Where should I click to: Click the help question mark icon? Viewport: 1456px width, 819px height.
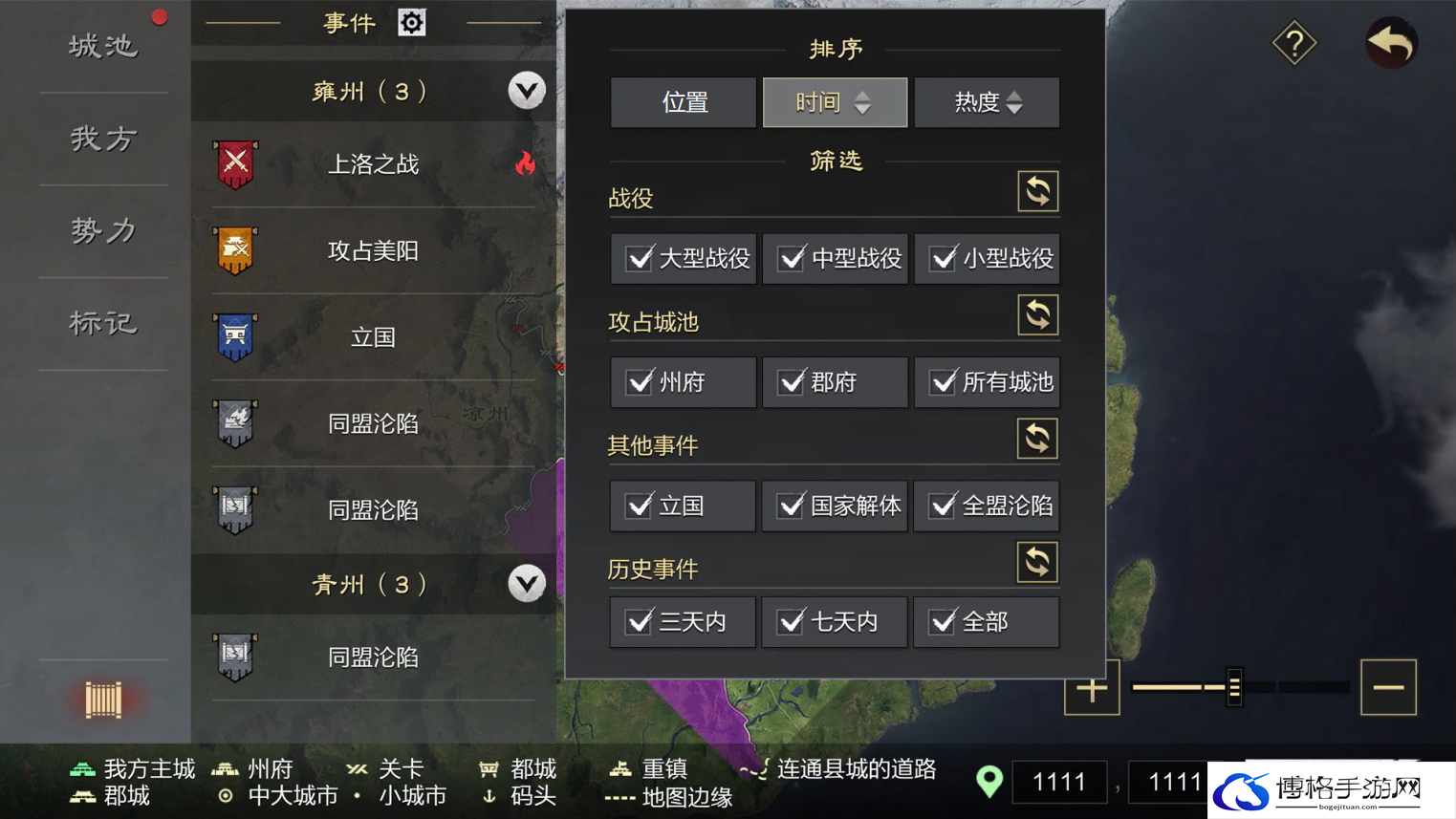1294,43
